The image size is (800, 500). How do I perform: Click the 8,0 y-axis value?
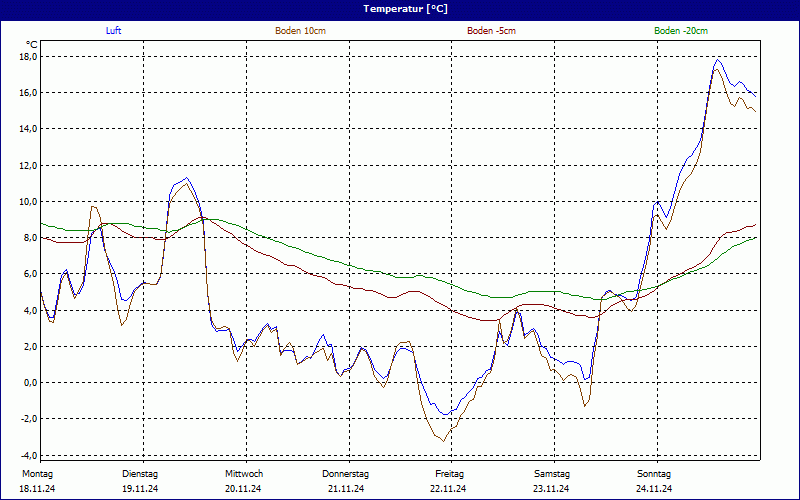[31, 238]
